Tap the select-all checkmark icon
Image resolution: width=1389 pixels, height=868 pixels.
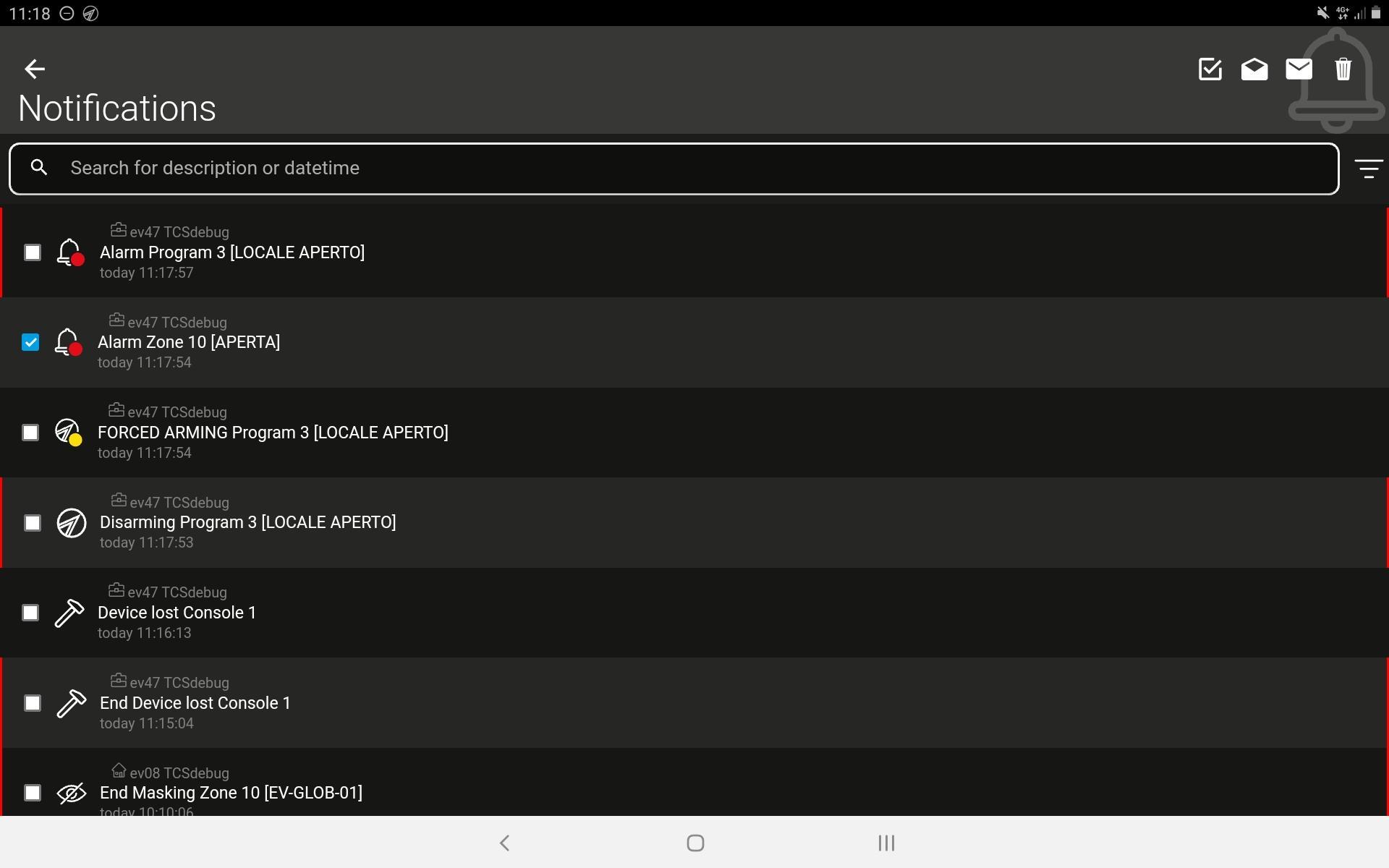pos(1210,69)
